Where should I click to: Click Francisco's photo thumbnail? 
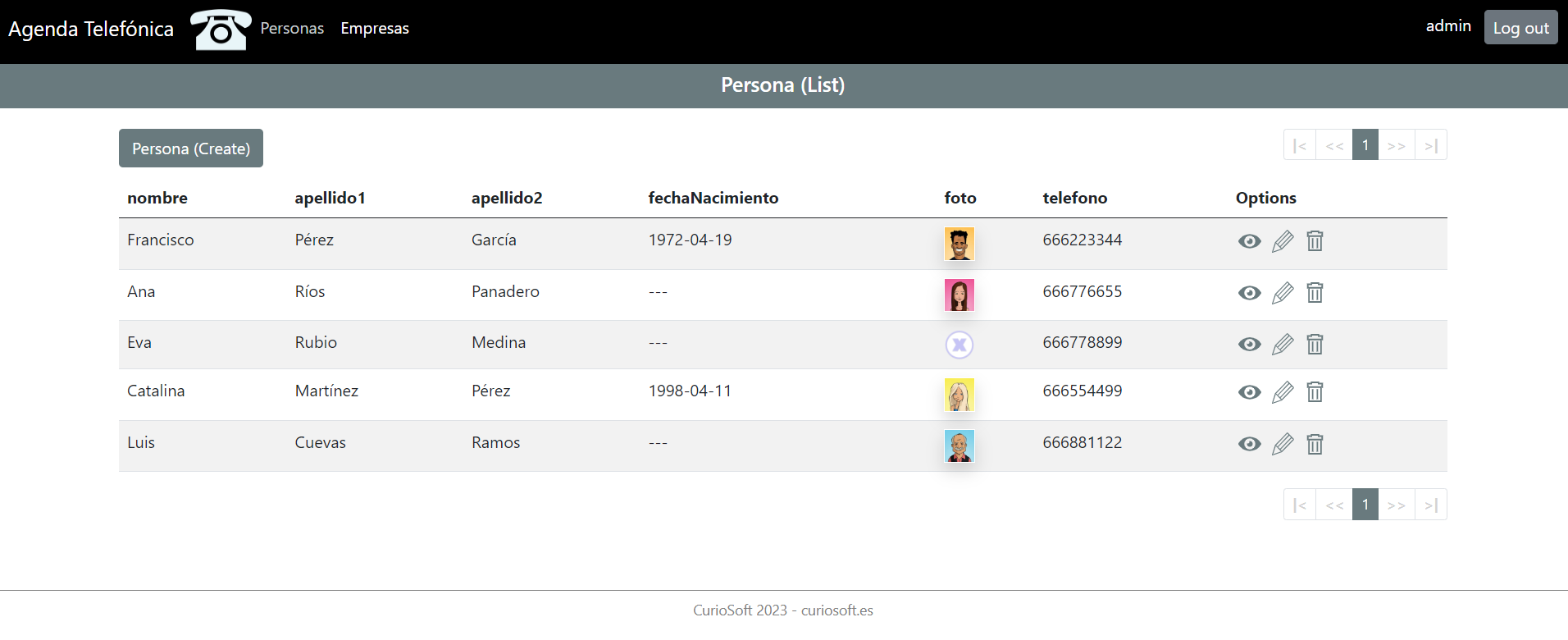click(959, 244)
